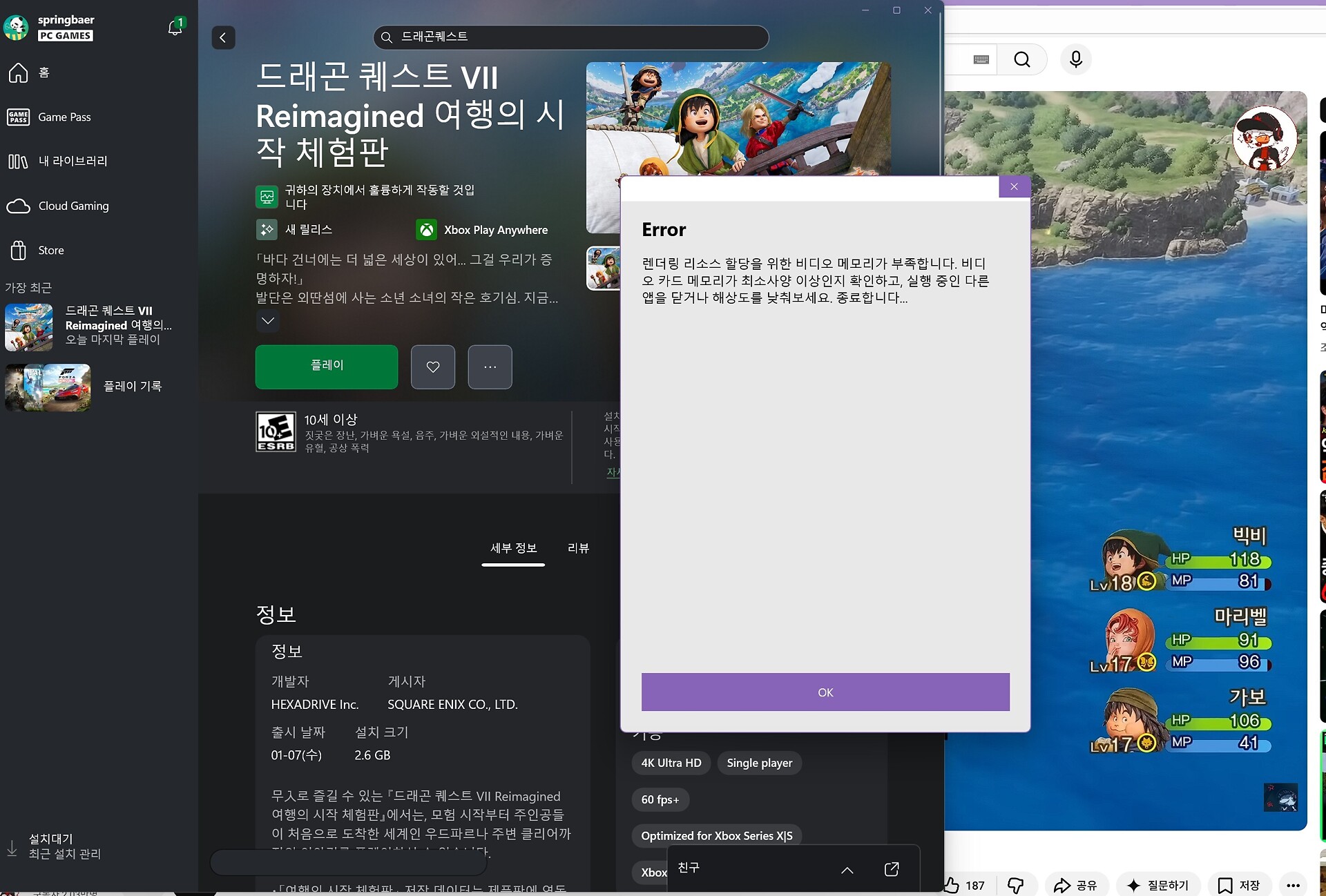Click the 저장 save button
1326x896 pixels.
click(x=1239, y=885)
